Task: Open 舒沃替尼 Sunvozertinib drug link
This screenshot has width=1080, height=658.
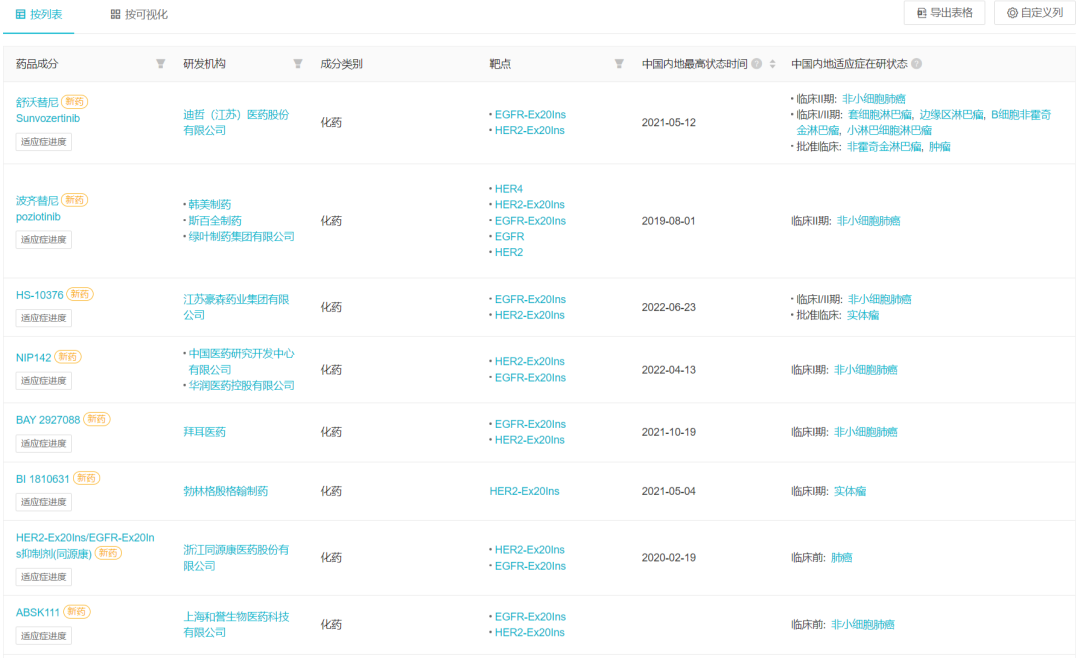Action: coord(48,110)
